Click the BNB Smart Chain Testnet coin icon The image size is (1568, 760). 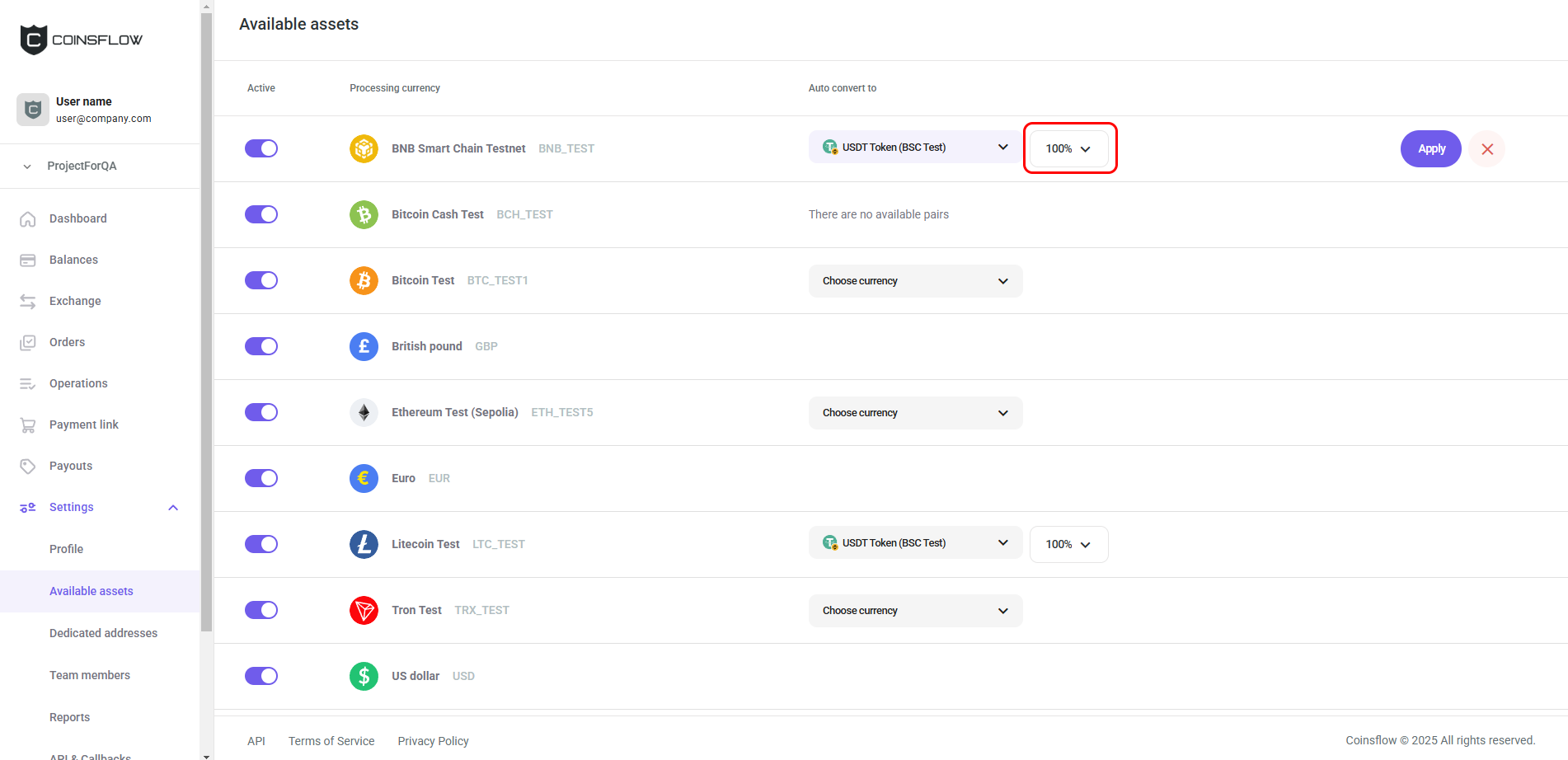coord(364,148)
